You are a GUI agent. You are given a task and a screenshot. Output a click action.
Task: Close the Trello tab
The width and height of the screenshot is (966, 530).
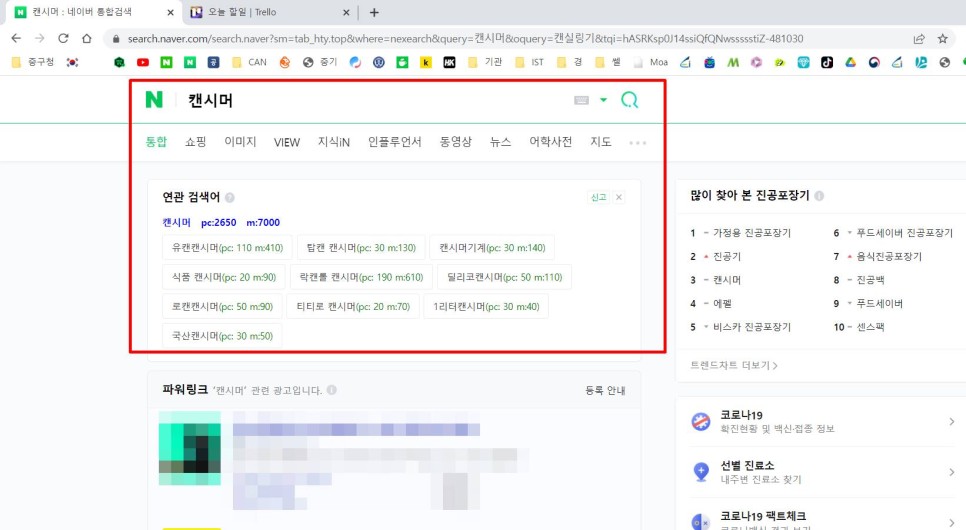(x=346, y=12)
